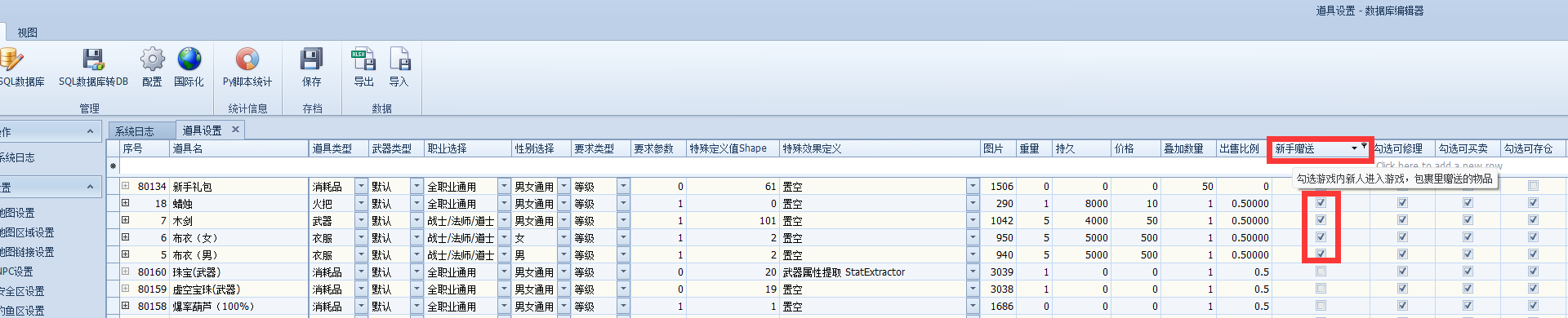Click the filter icon on 新手赠送 column
The width and height of the screenshot is (1568, 318).
1364,145
